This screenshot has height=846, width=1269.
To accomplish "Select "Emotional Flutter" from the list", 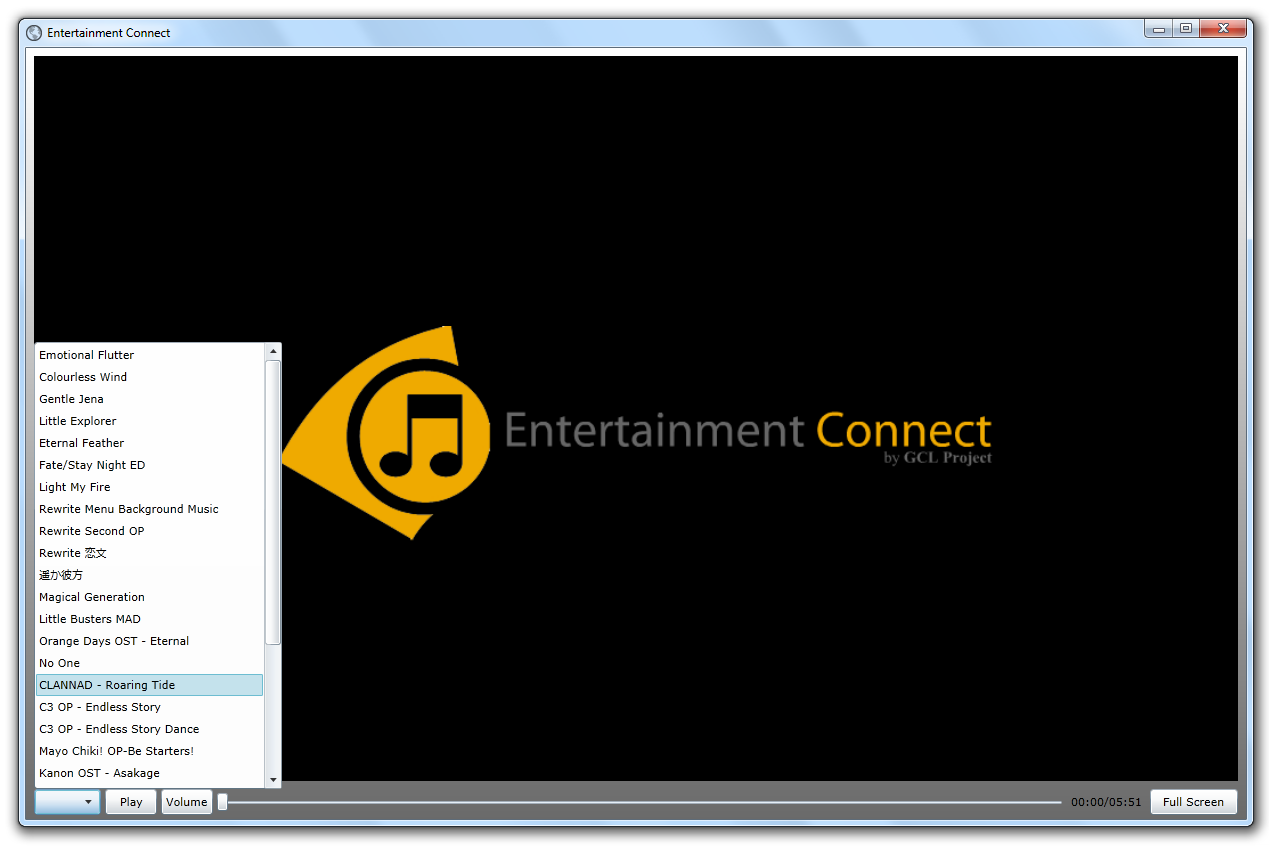I will point(86,355).
